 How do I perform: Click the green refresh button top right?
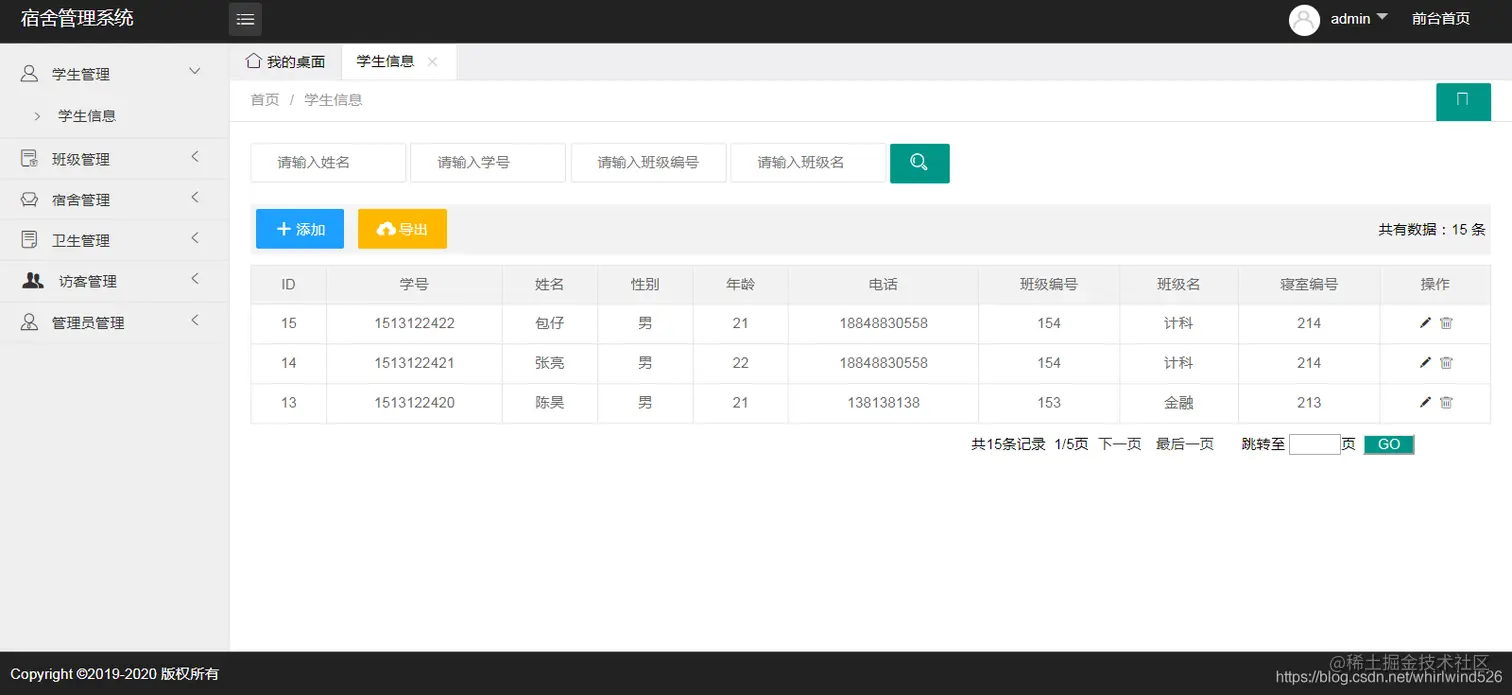(x=1463, y=102)
